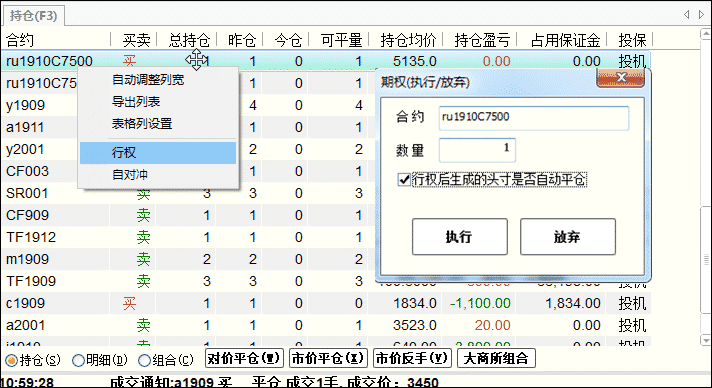Click the 1834.0 average price cell
712x388 pixels.
click(x=415, y=303)
